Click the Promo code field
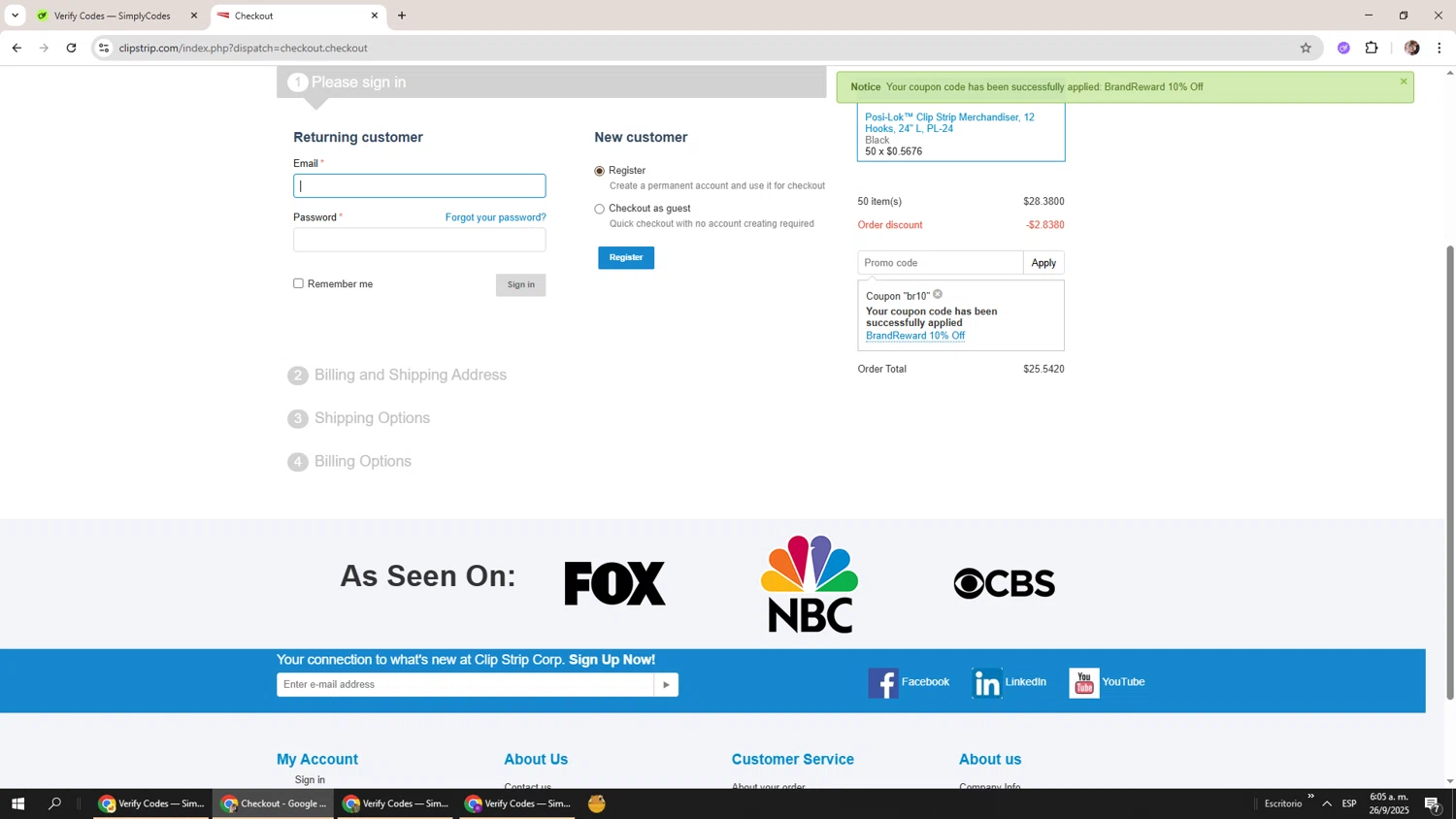This screenshot has height=819, width=1456. [x=940, y=263]
